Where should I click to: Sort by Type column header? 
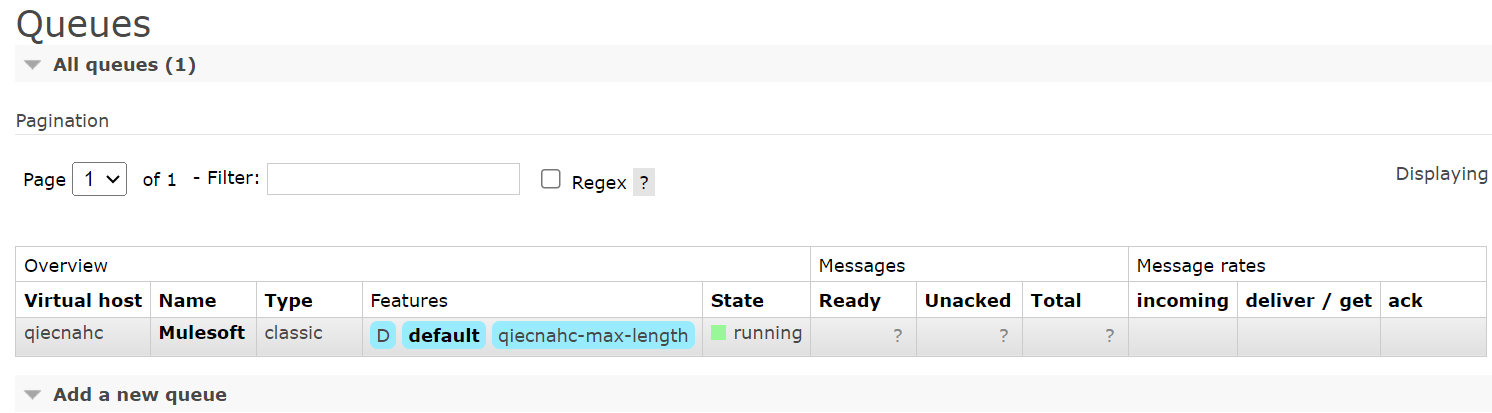click(288, 300)
